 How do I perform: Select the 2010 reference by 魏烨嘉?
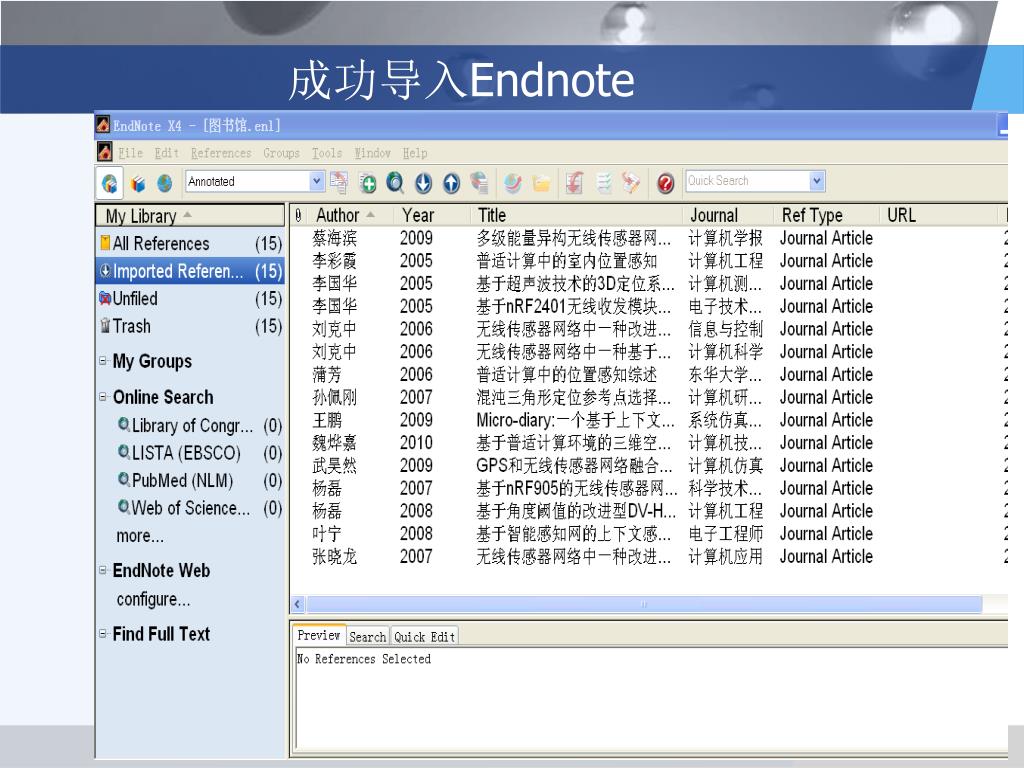coord(648,443)
